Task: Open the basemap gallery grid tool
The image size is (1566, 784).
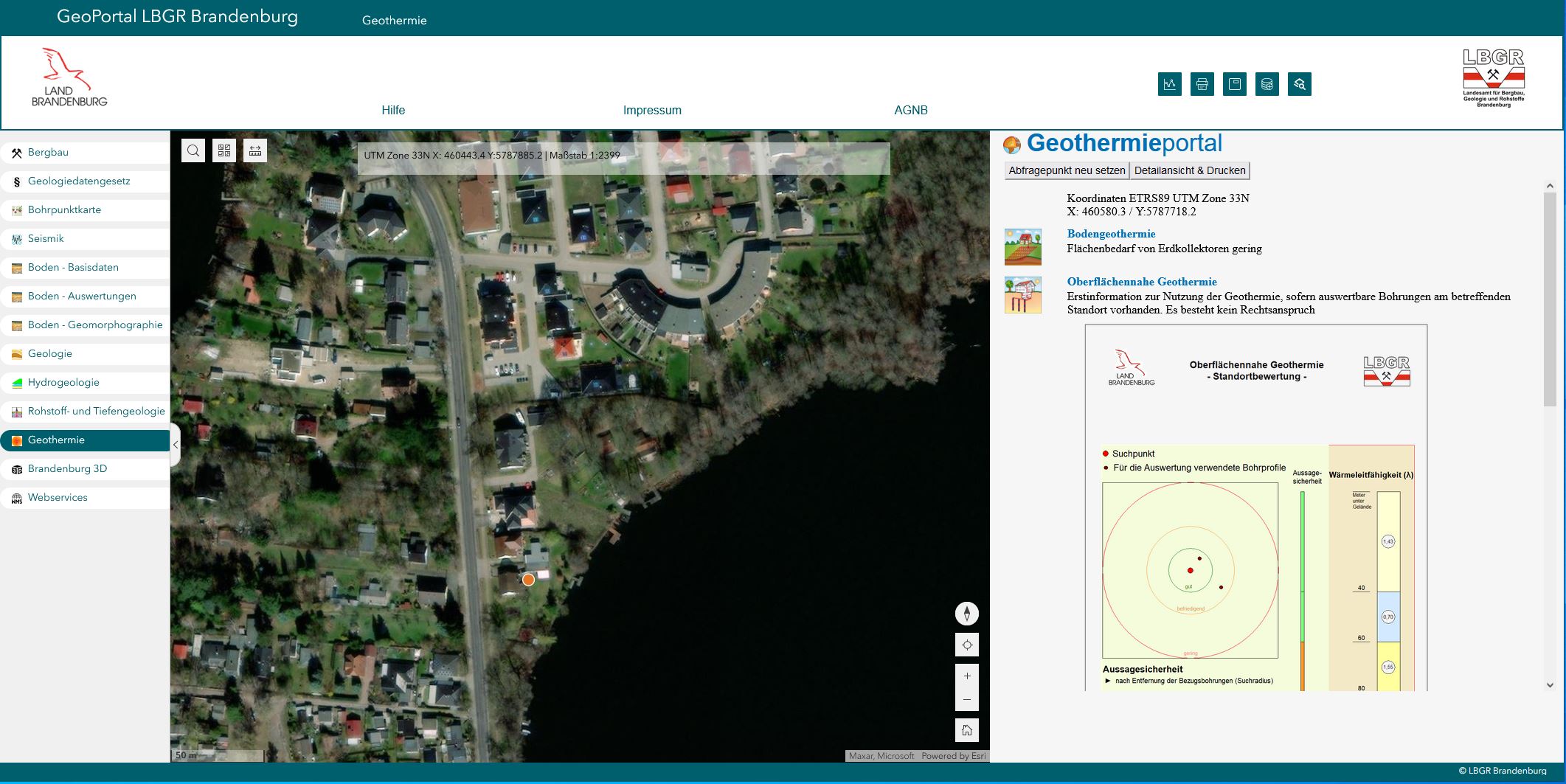Action: 224,150
